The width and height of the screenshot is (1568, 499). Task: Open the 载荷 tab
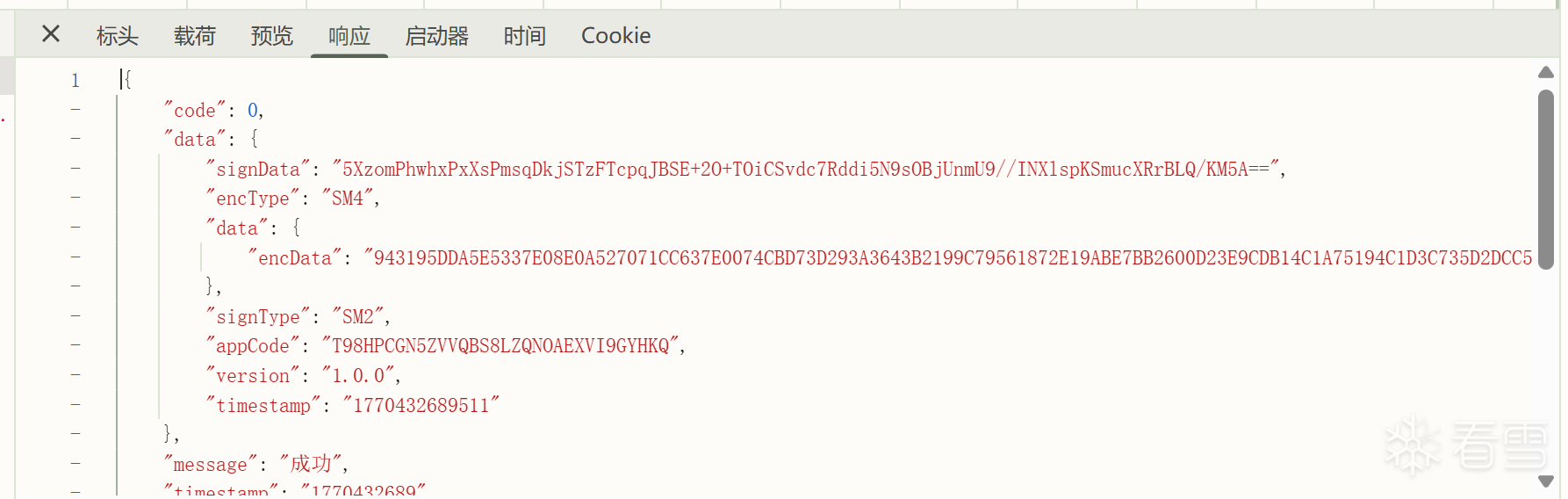[195, 36]
